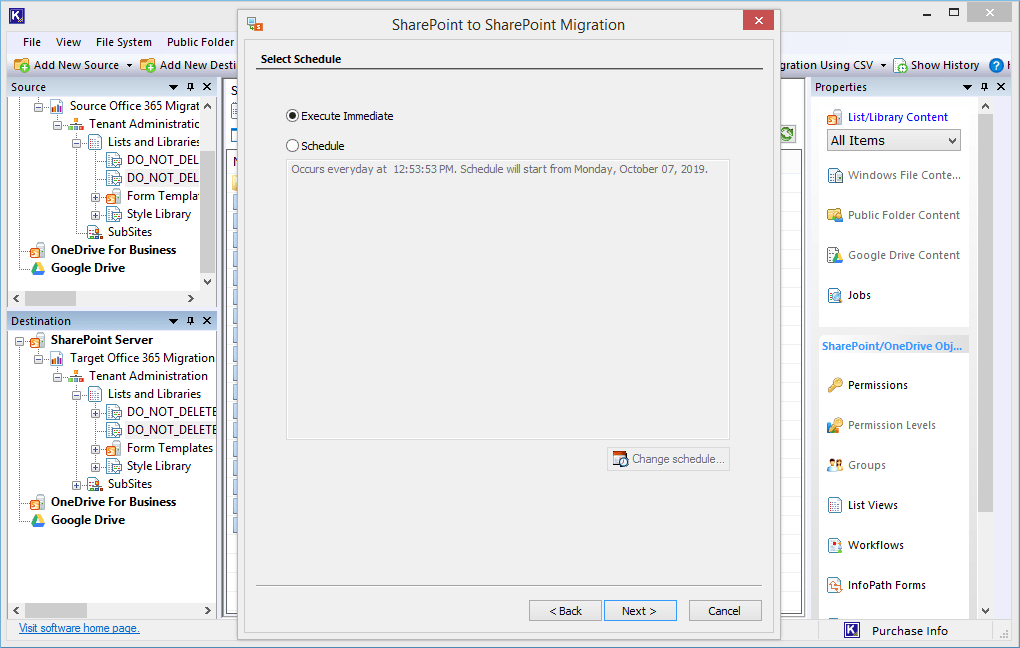Viewport: 1020px width, 648px height.
Task: Open the File menu
Action: (x=32, y=42)
